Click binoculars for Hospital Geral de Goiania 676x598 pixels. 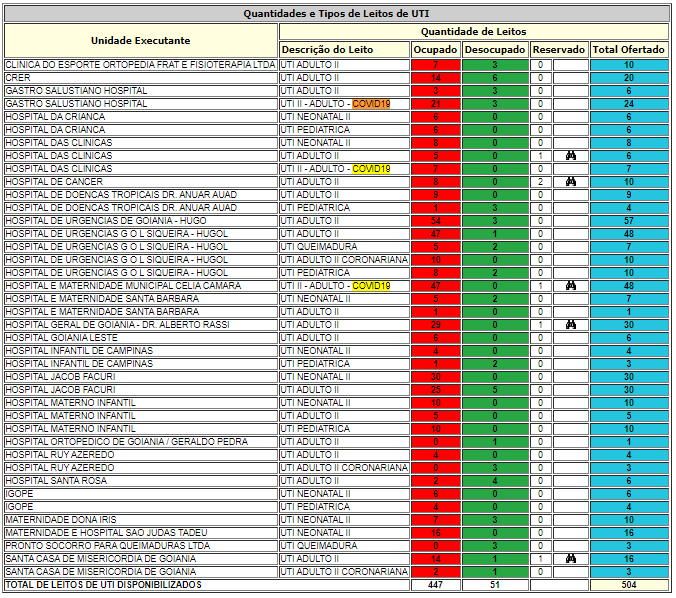570,325
